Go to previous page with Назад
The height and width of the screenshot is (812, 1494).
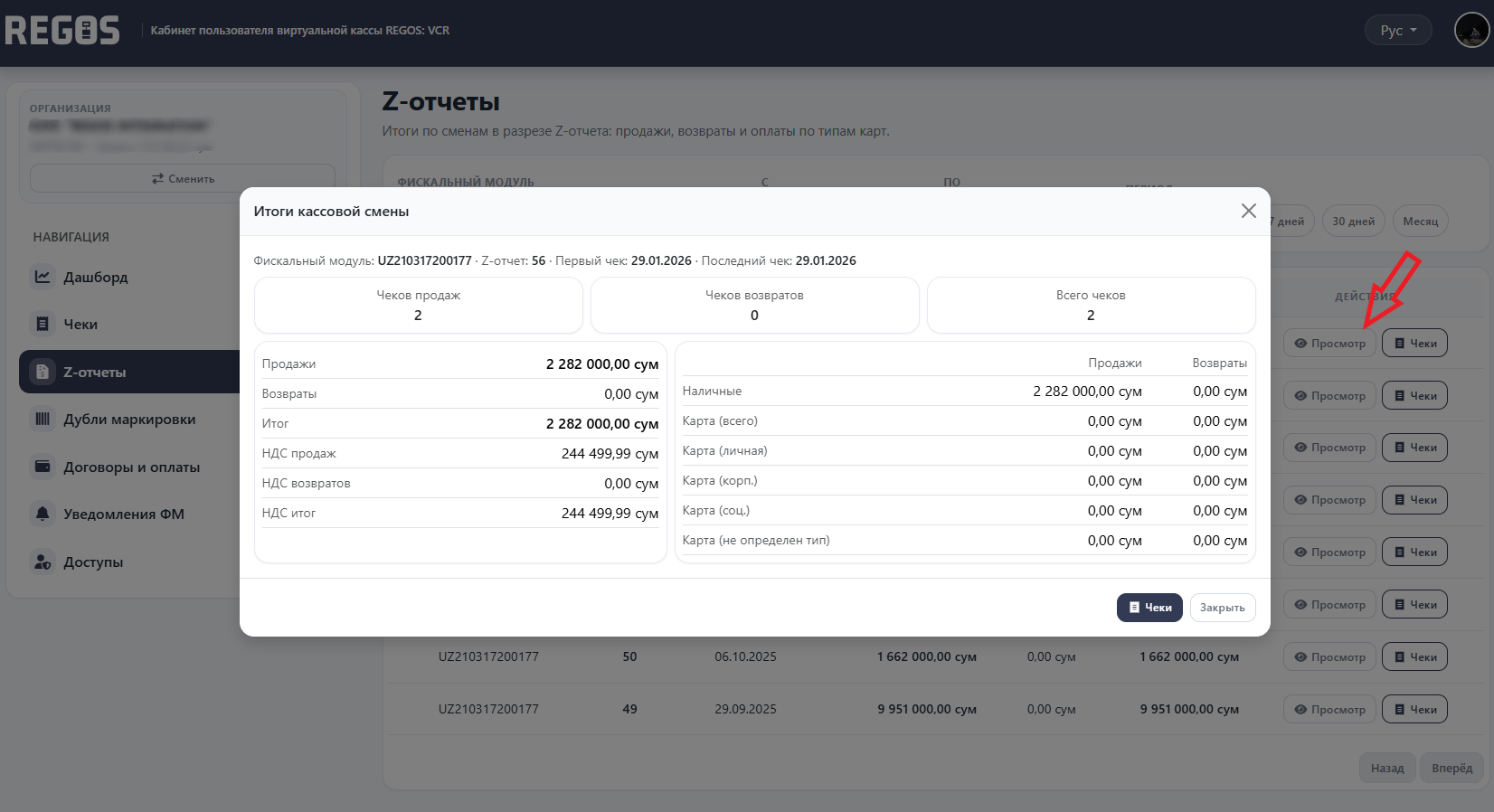(x=1386, y=768)
